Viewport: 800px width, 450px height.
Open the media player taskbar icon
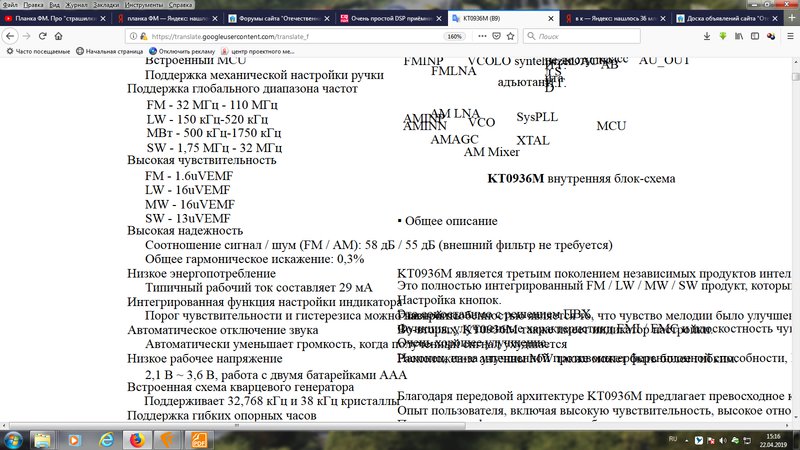tap(74, 440)
